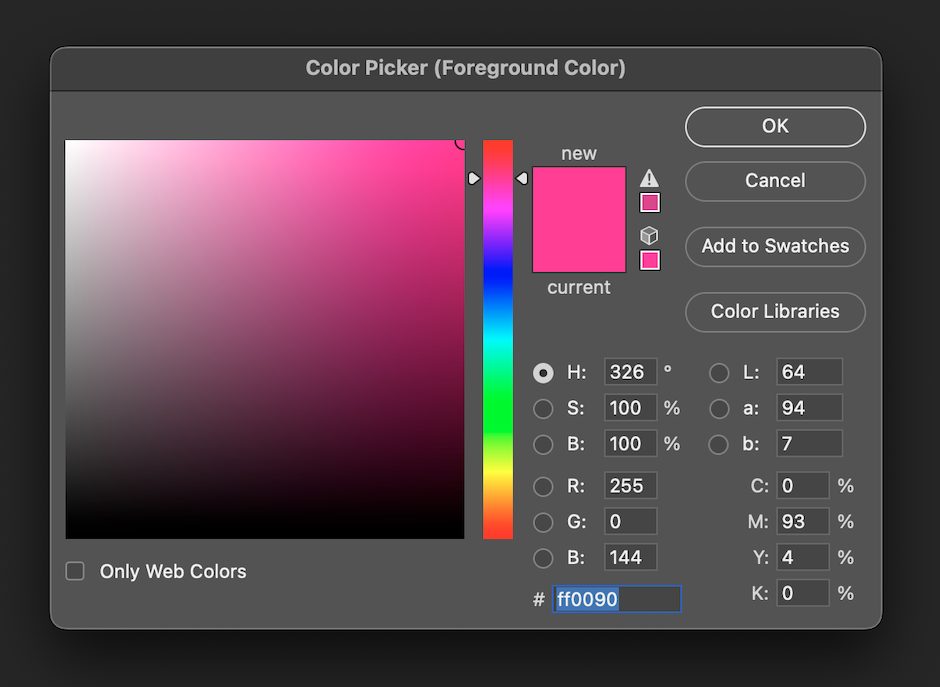Image resolution: width=940 pixels, height=687 pixels.
Task: Click the non-web-safe color cube icon
Action: coord(649,235)
